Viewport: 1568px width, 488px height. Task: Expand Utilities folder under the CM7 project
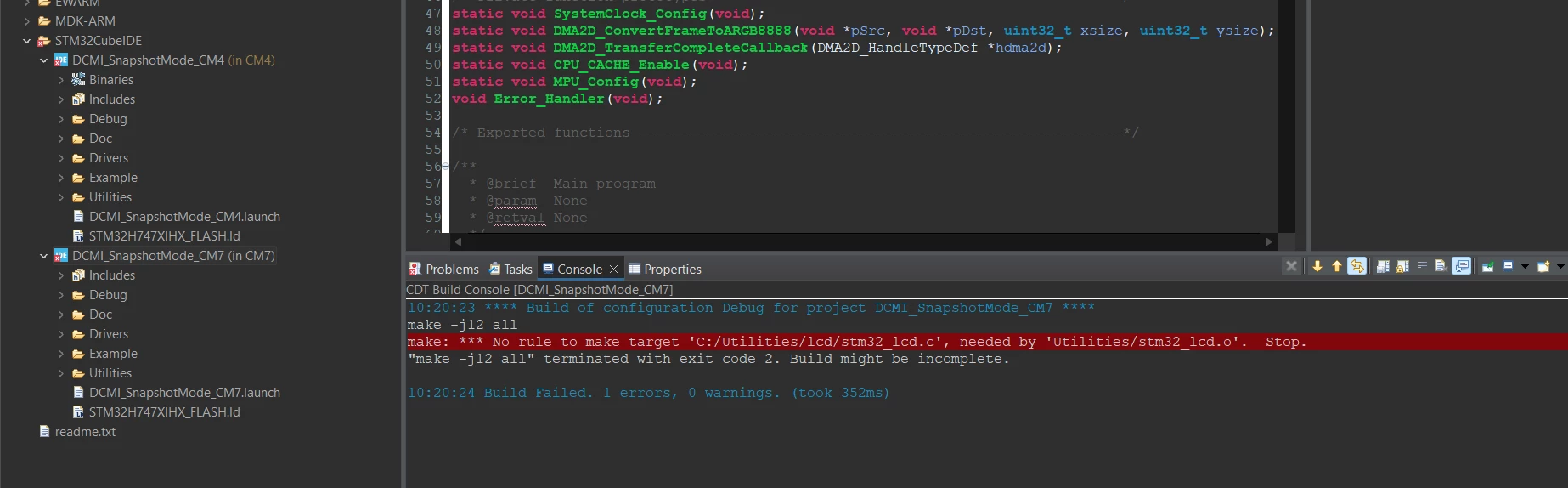coord(61,372)
